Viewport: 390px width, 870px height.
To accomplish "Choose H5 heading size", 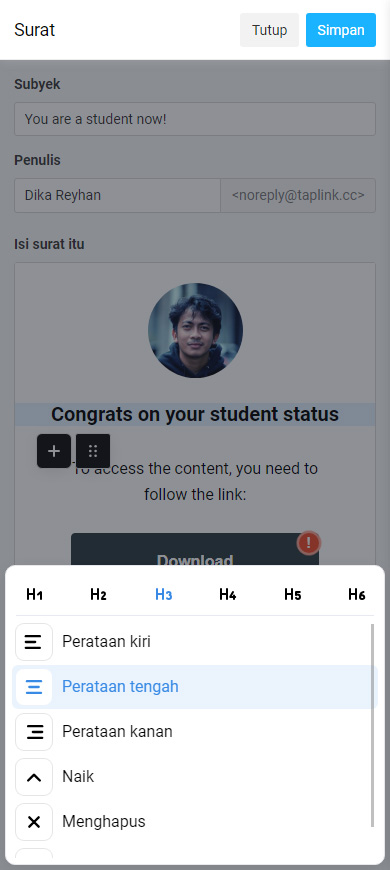I will click(x=292, y=595).
